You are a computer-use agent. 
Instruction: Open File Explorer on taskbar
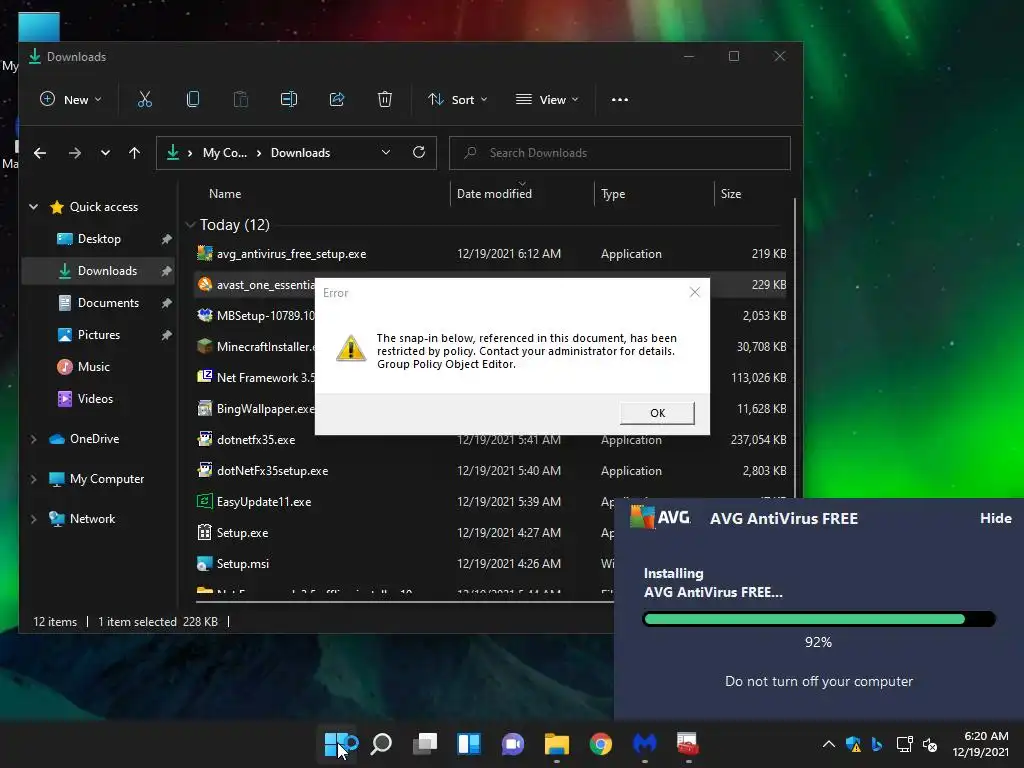click(556, 744)
